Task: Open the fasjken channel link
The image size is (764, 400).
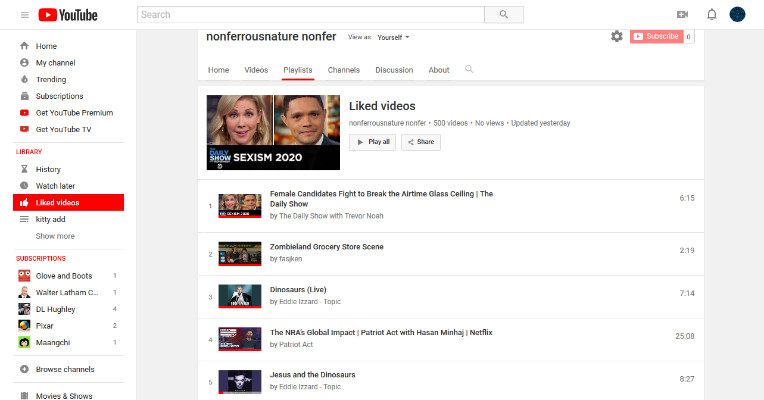Action: click(x=290, y=259)
